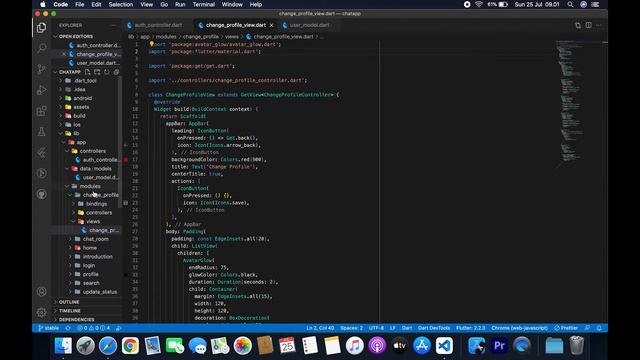Open the App Store from the dock
Screen dimensions: 640x360
422,346
